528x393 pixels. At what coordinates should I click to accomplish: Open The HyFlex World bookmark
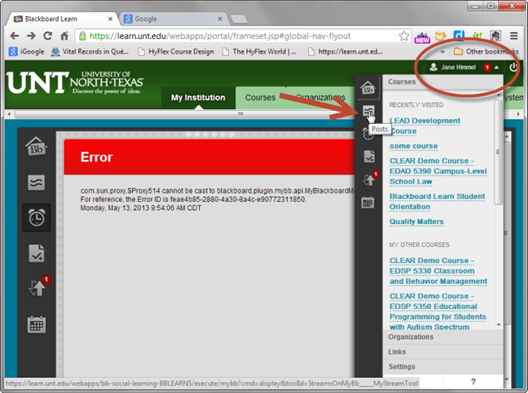(x=260, y=52)
